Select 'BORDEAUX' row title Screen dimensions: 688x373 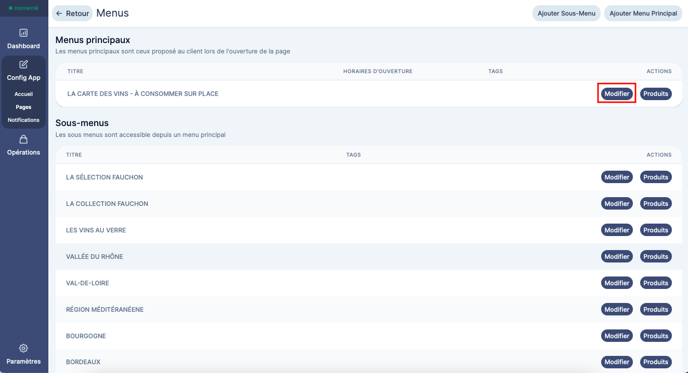click(83, 362)
